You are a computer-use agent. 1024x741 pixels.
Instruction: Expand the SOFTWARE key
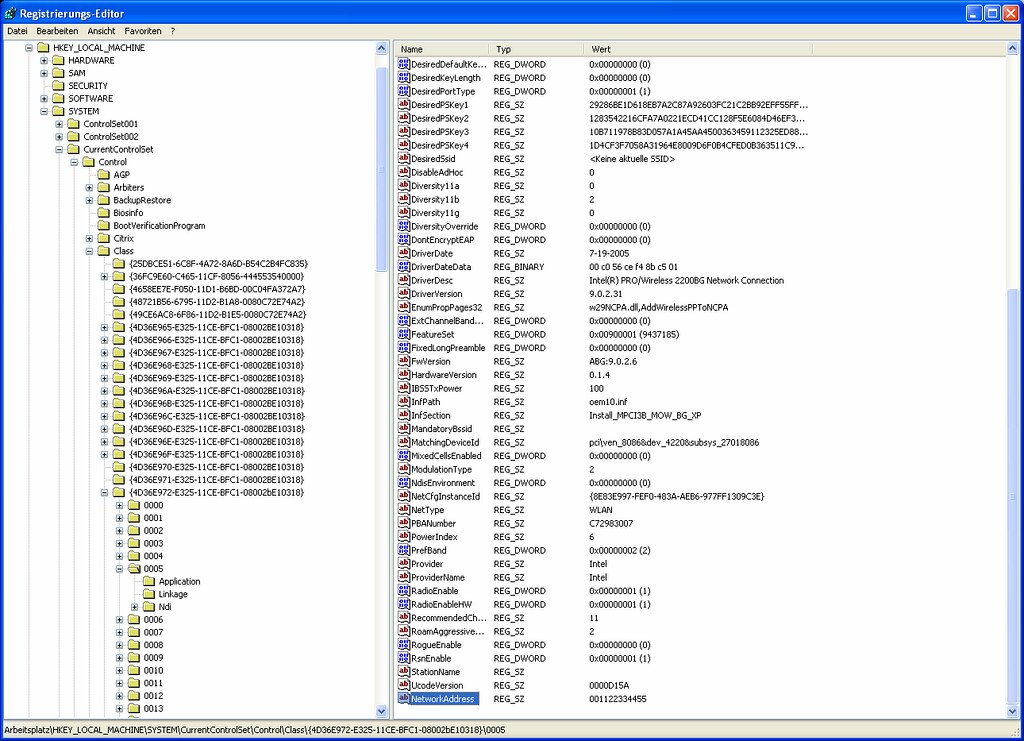pyautogui.click(x=44, y=99)
